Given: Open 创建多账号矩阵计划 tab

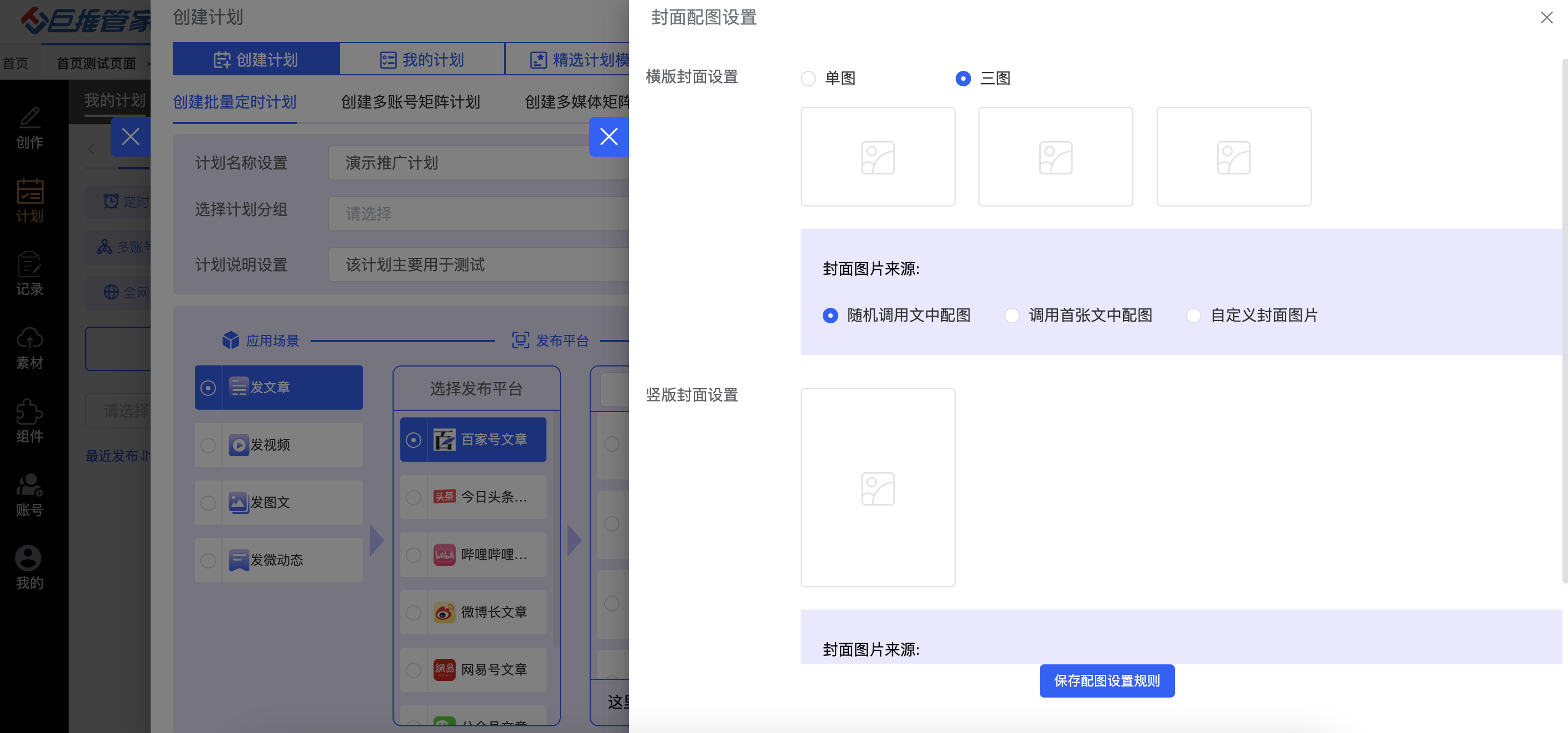Looking at the screenshot, I should tap(410, 102).
